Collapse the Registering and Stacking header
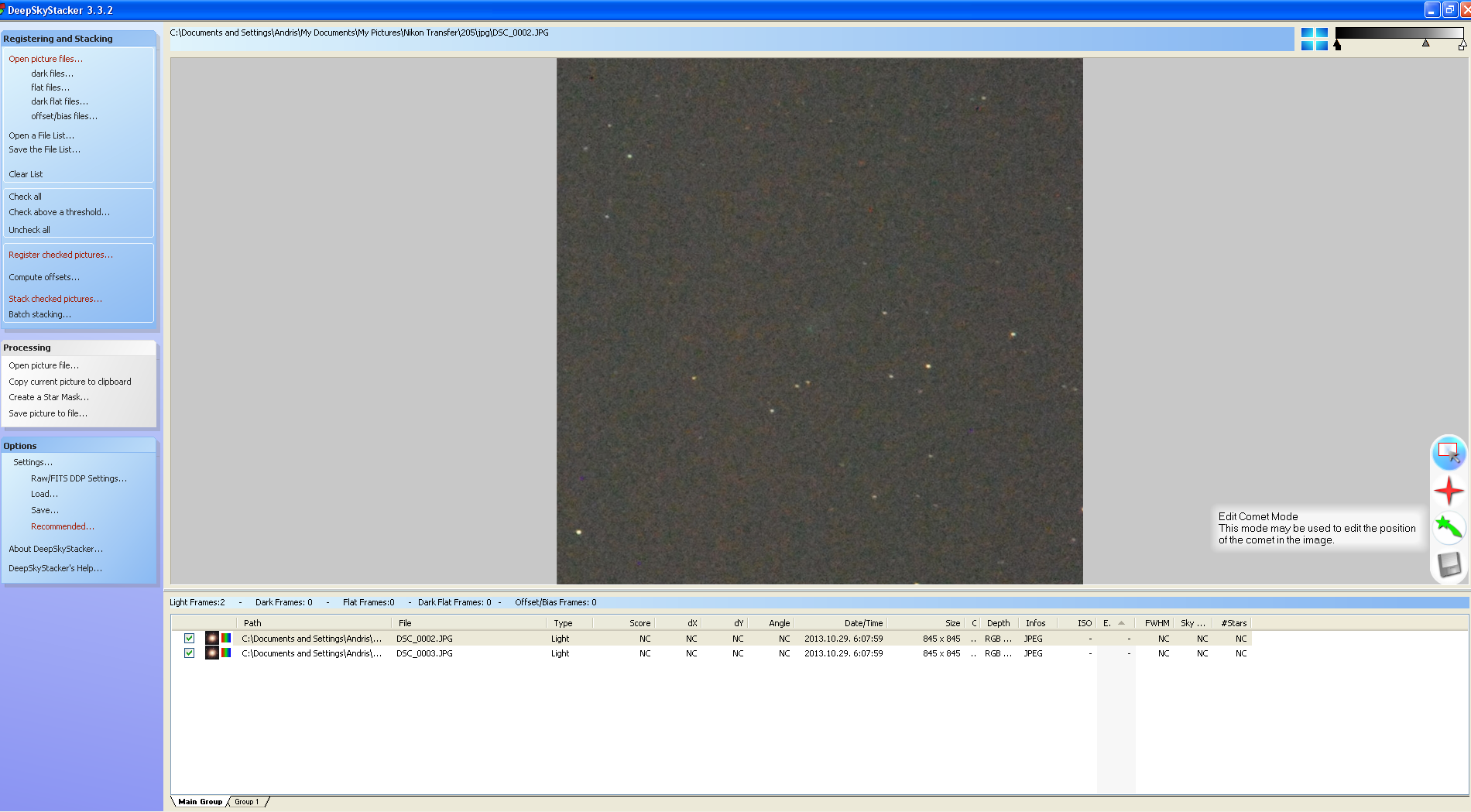Viewport: 1471px width, 812px height. (x=78, y=39)
